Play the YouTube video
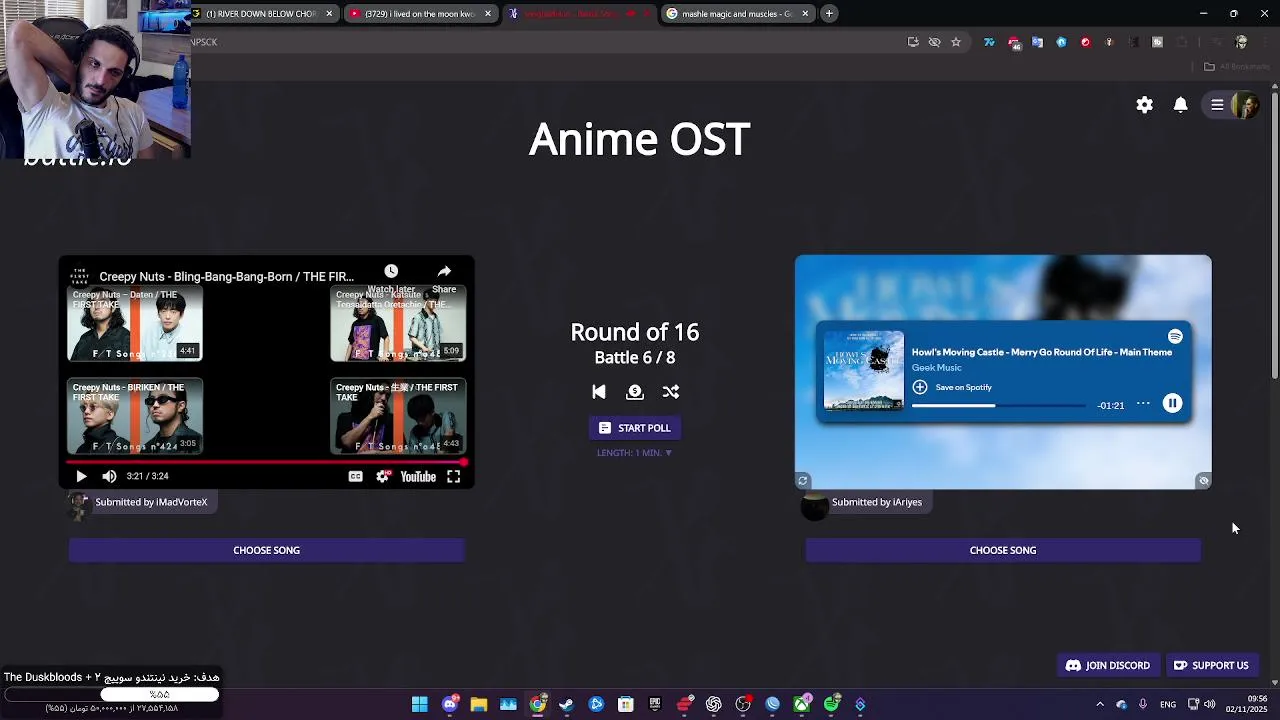The image size is (1280, 720). coord(81,477)
